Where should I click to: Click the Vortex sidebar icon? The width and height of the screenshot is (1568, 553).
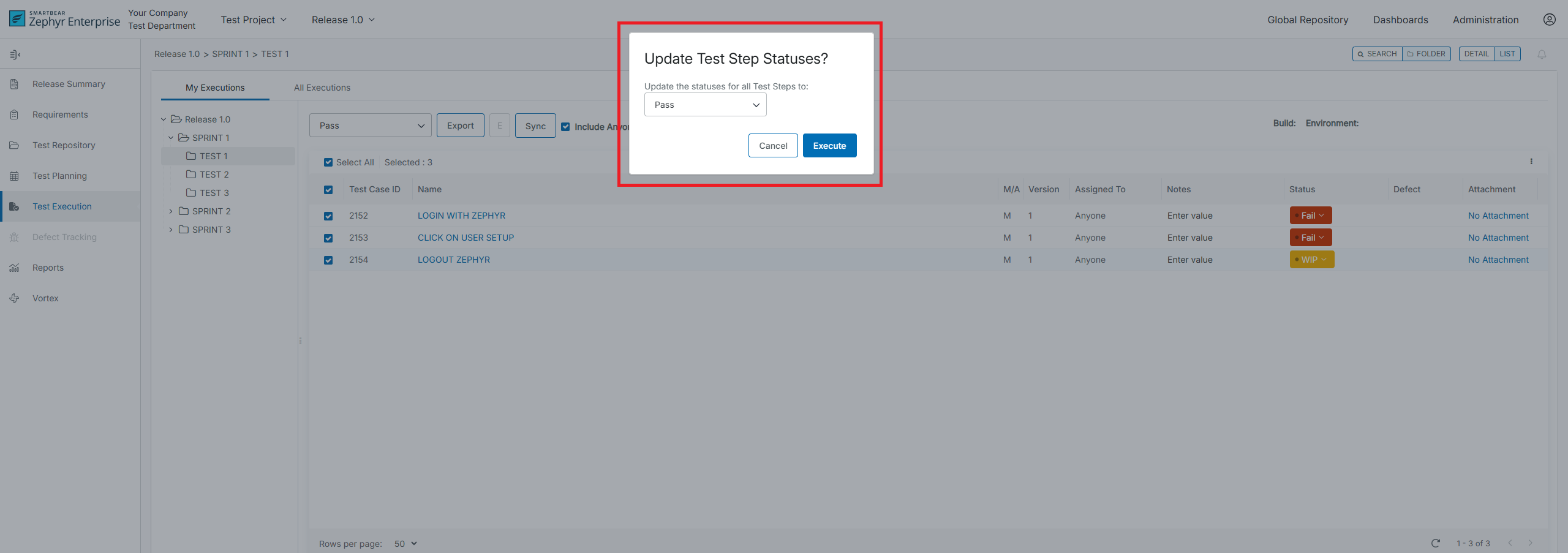[15, 298]
